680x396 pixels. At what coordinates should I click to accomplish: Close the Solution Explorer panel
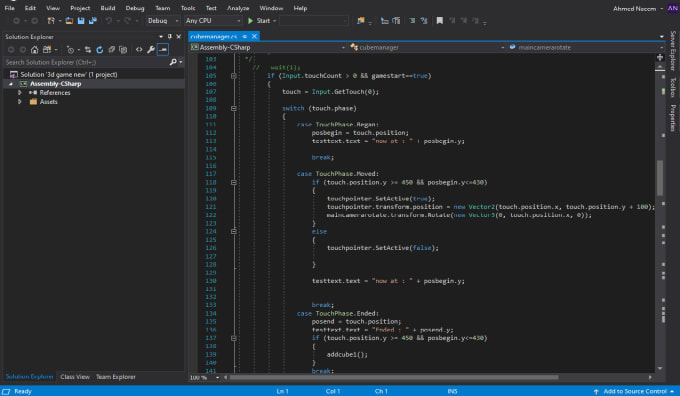coord(179,36)
